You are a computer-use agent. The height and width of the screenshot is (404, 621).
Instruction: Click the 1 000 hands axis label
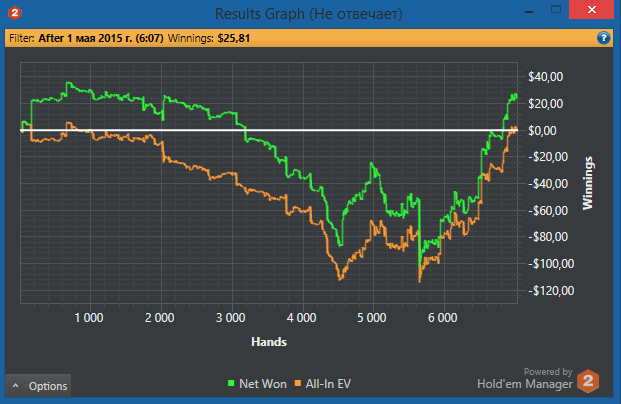pos(89,318)
